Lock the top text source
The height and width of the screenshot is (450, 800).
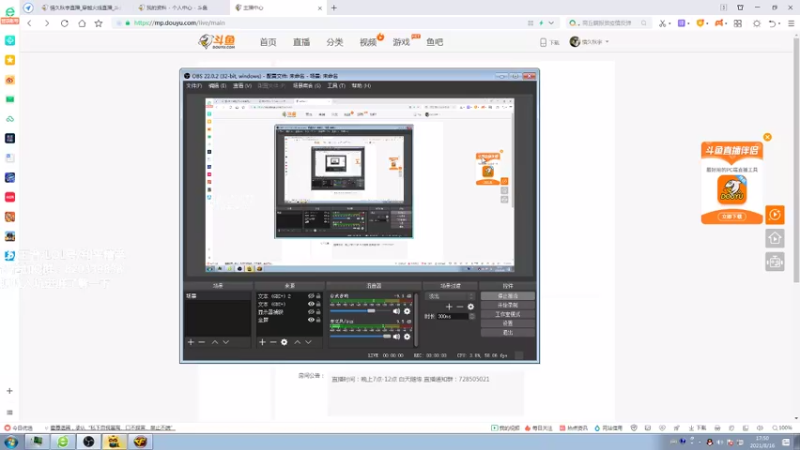[318, 296]
